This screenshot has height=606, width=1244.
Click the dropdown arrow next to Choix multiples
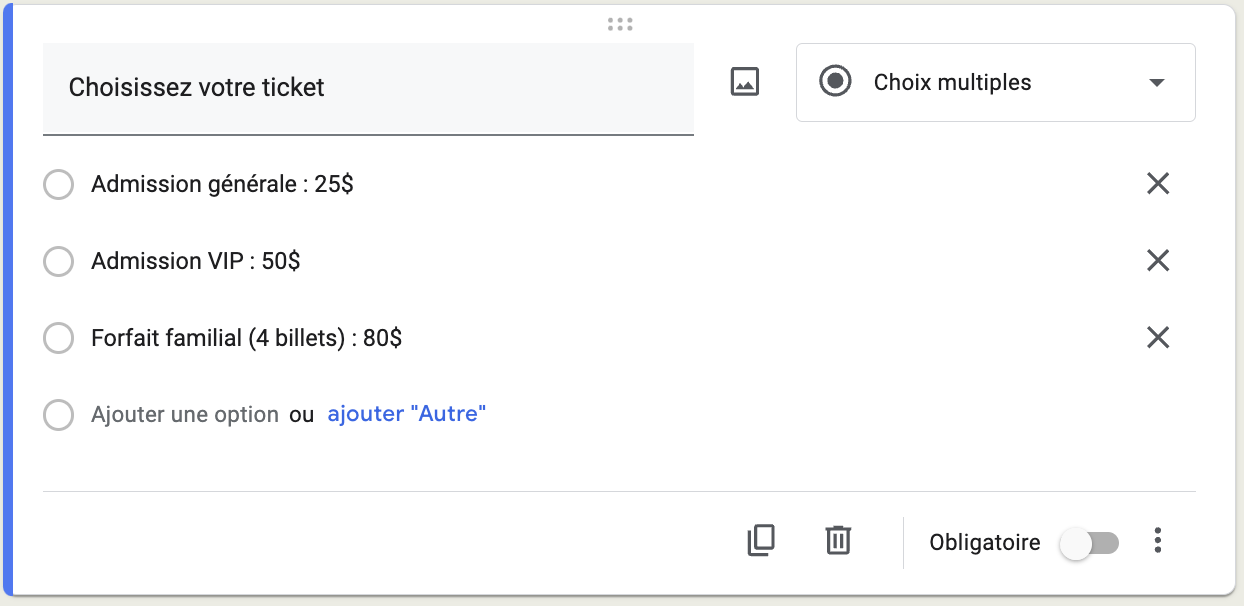point(1157,83)
